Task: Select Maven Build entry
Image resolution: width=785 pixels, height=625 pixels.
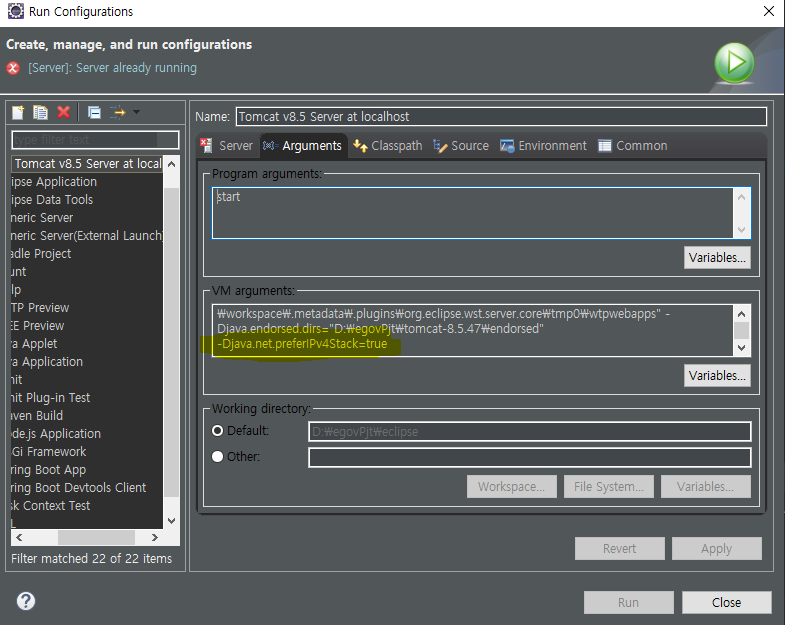Action: click(x=37, y=416)
